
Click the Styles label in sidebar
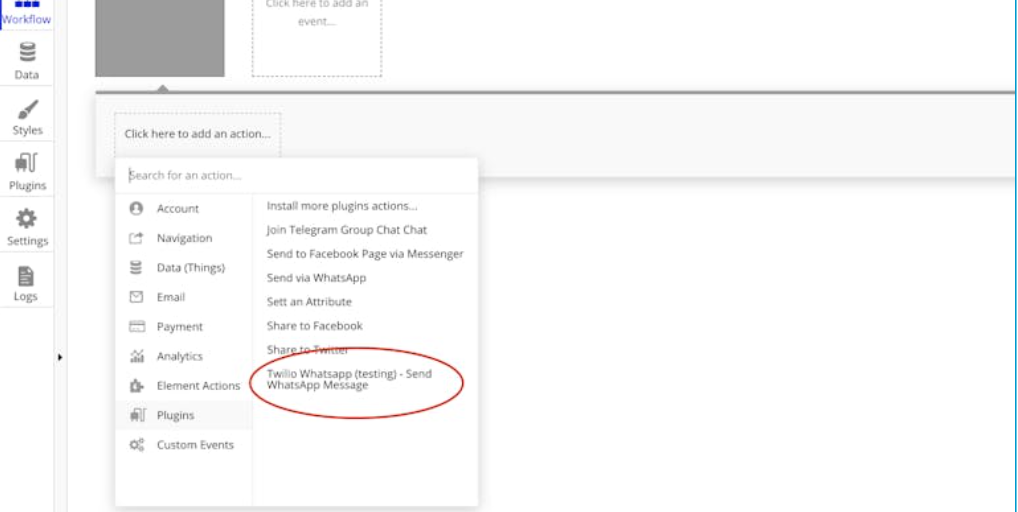click(x=27, y=130)
